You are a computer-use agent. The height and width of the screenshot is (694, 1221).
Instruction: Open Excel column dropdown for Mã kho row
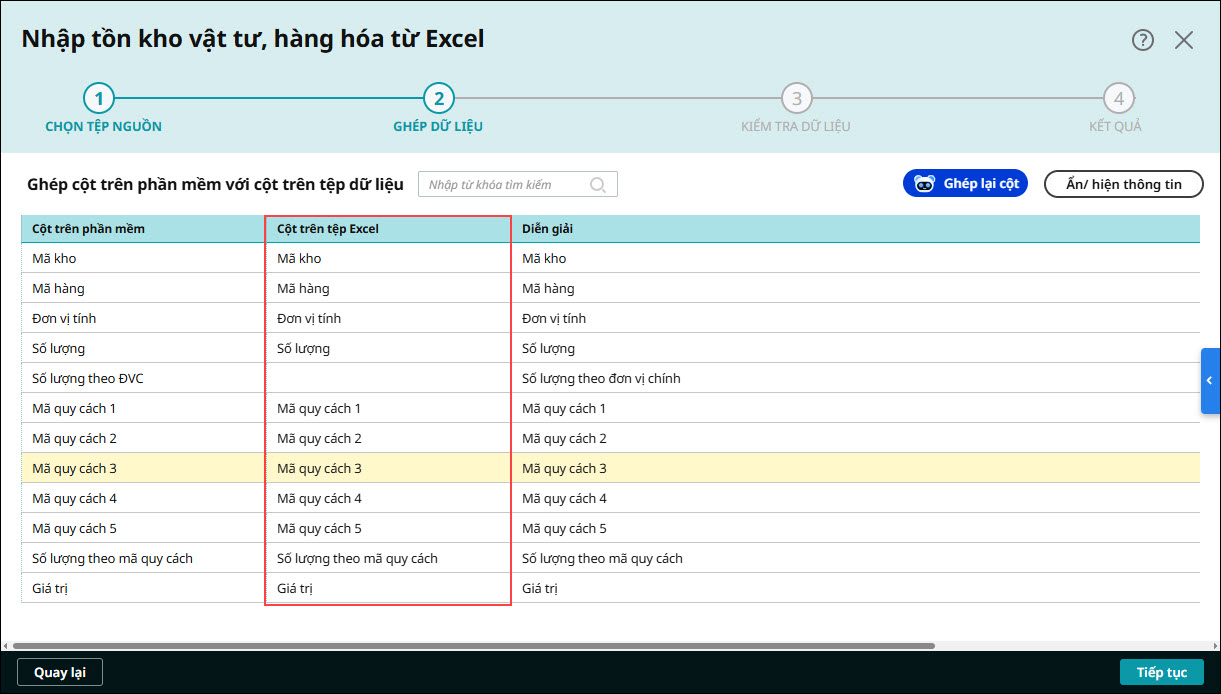click(x=388, y=258)
